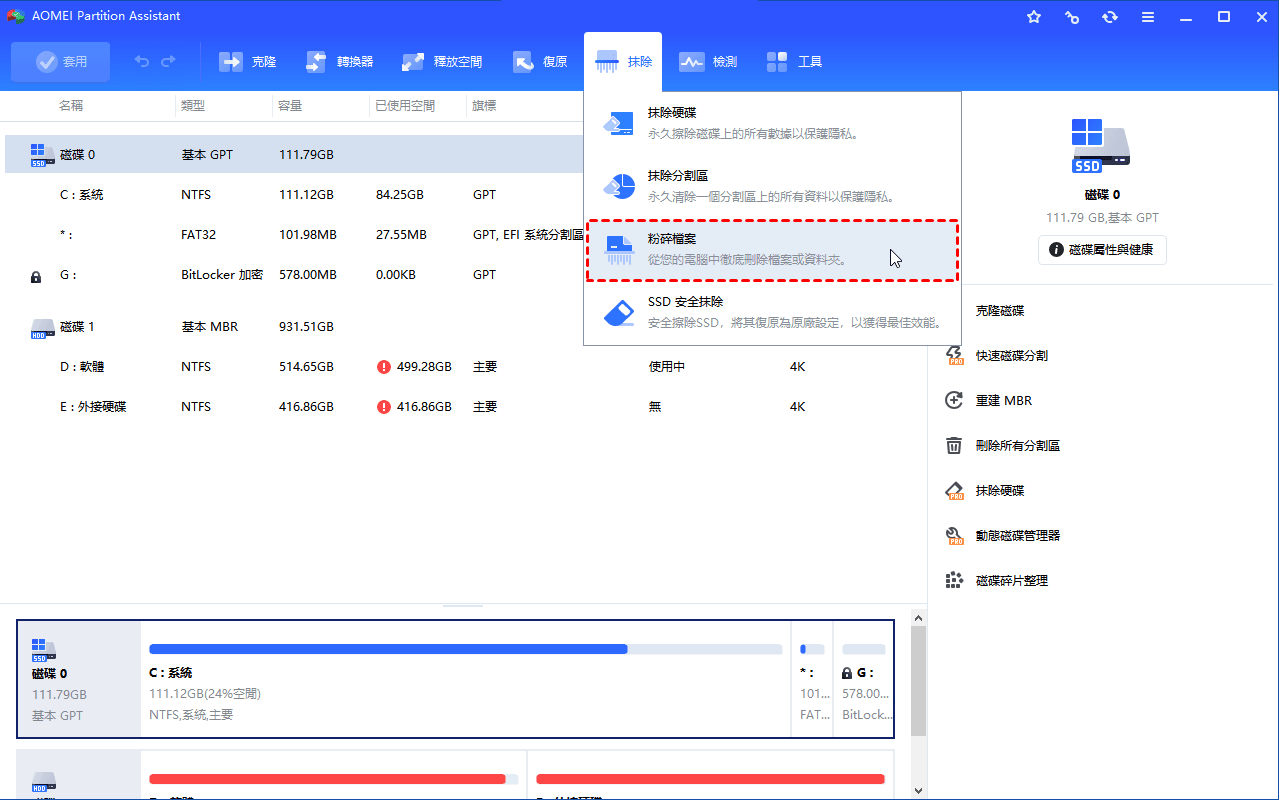Select the 磁碟 0 row in the list
The width and height of the screenshot is (1279, 800).
295,155
